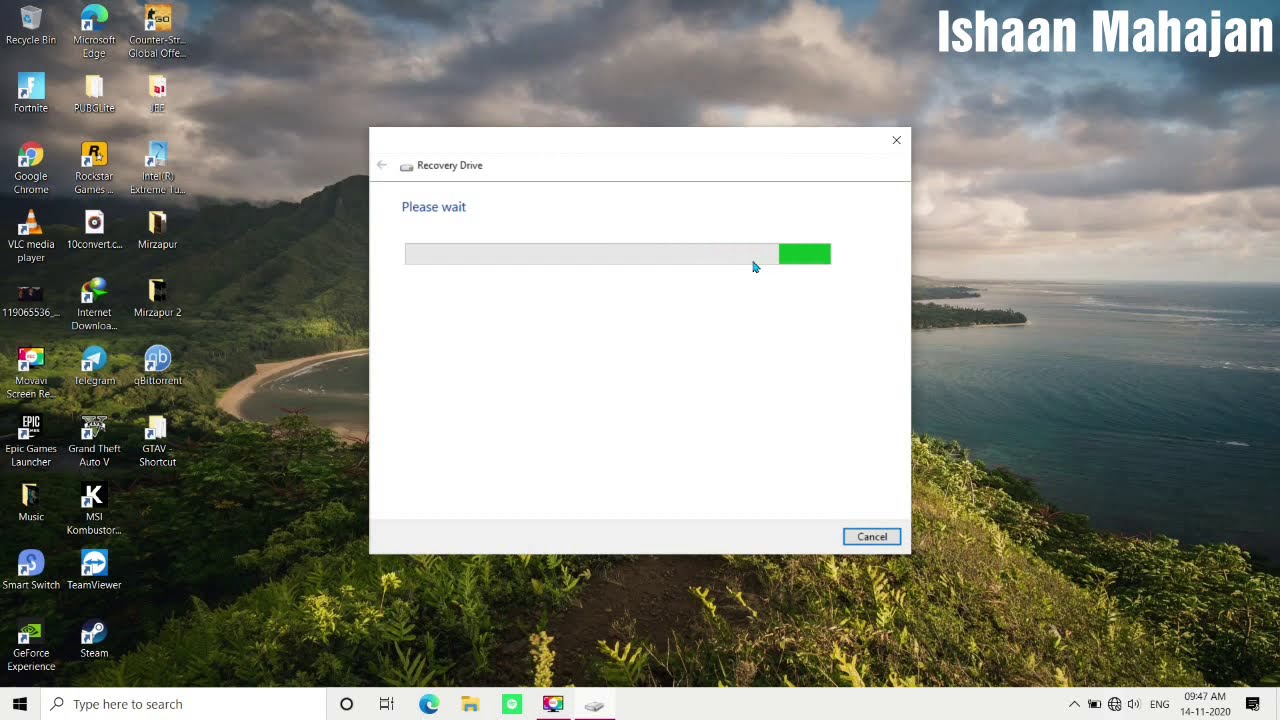Click the green Please wait progress bar
This screenshot has height=720, width=1280.
pyautogui.click(x=618, y=254)
